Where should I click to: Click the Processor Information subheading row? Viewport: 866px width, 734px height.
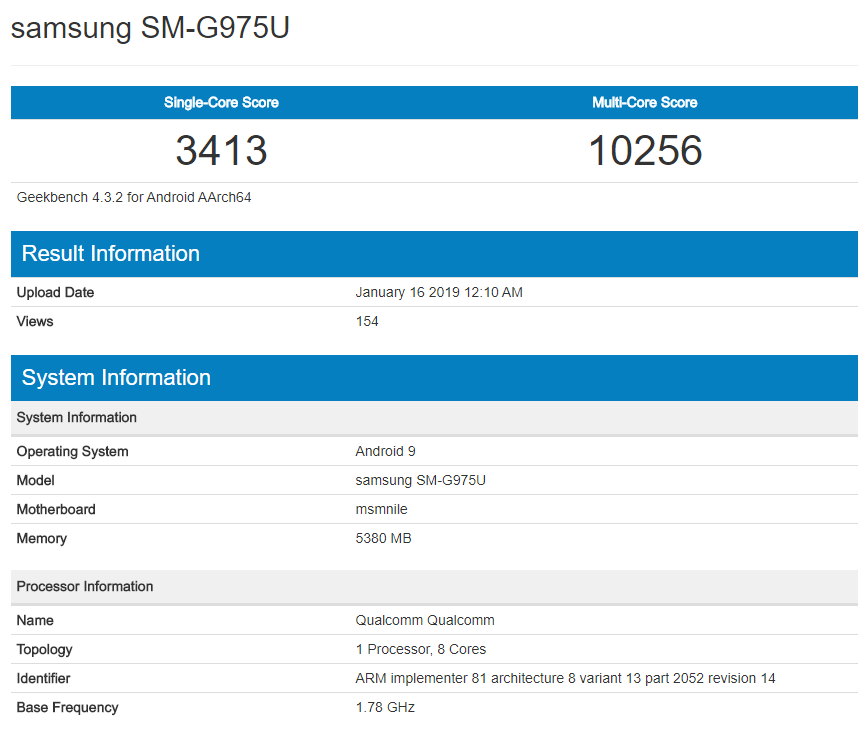(434, 587)
